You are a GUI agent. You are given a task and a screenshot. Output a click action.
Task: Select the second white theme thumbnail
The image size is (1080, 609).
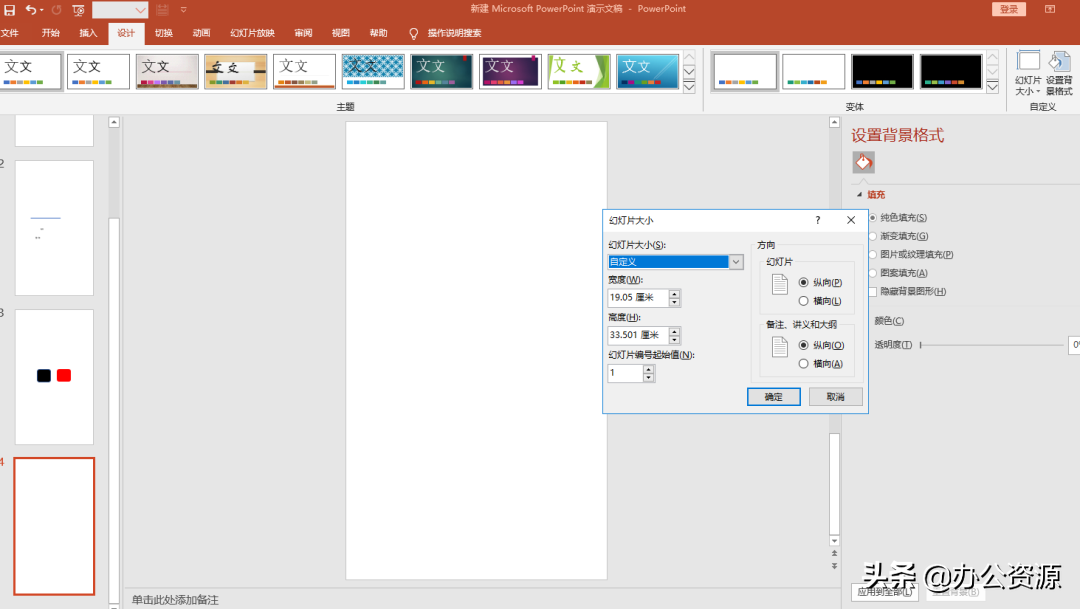click(x=98, y=72)
